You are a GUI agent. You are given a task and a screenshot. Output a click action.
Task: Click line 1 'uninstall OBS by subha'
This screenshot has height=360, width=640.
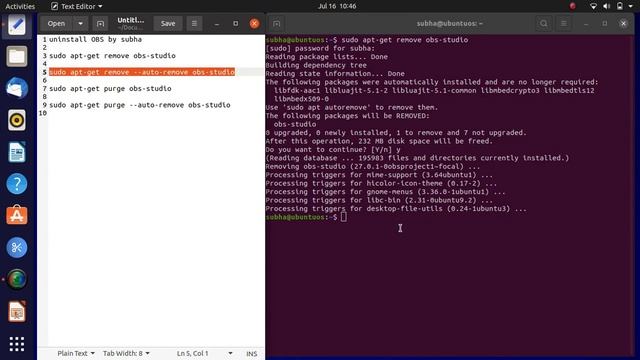coord(96,40)
